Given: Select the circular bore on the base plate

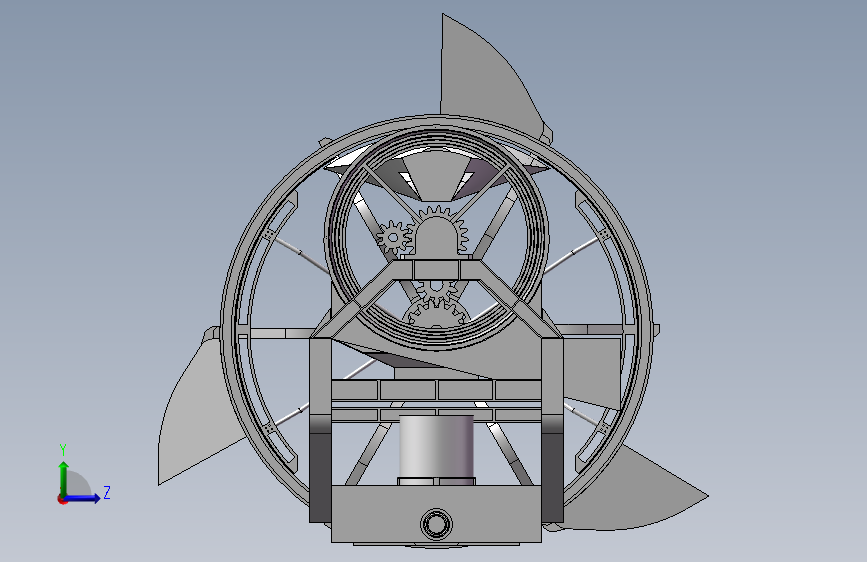Looking at the screenshot, I should coord(436,523).
